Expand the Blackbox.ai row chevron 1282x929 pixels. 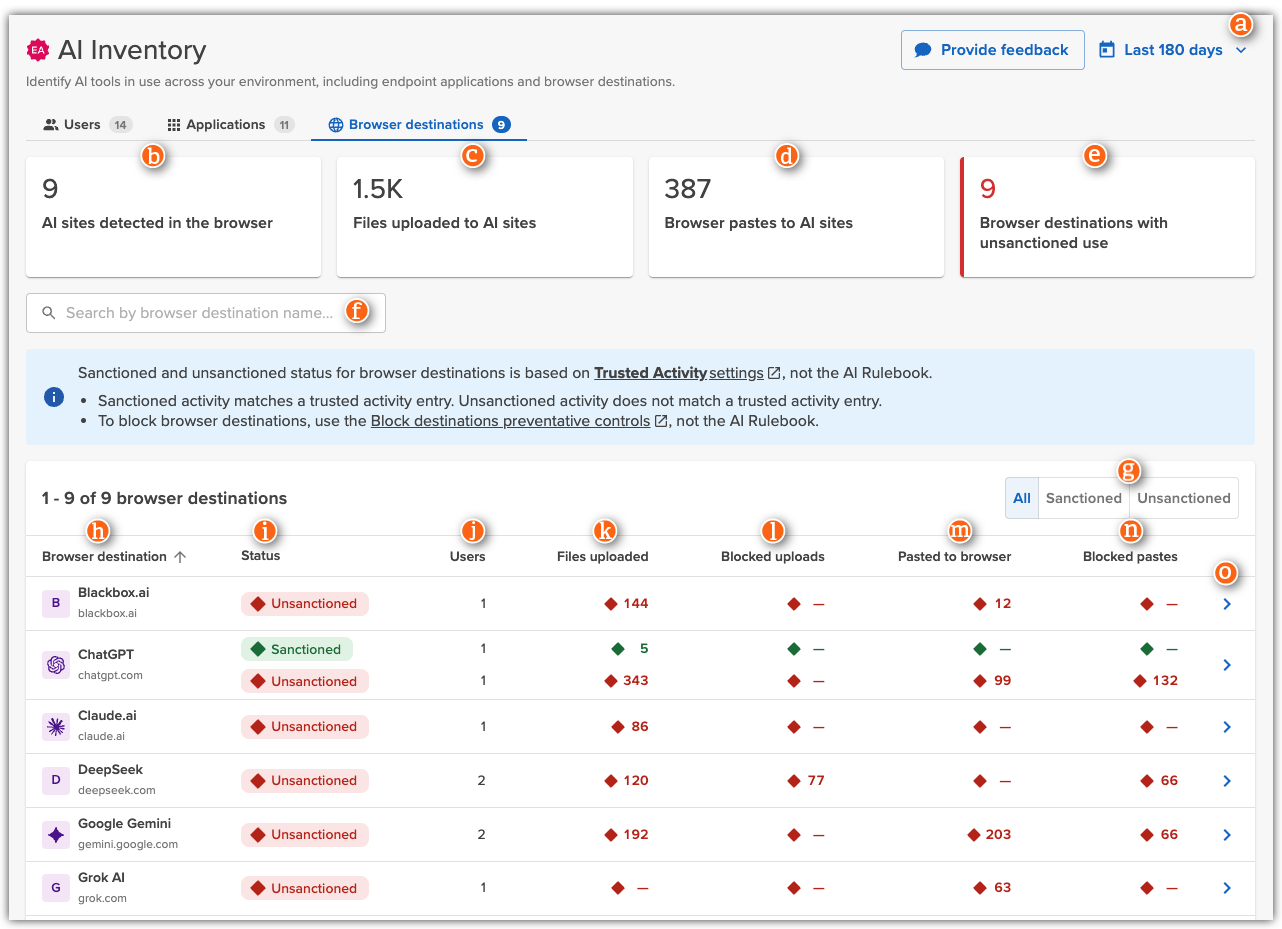pyautogui.click(x=1227, y=604)
